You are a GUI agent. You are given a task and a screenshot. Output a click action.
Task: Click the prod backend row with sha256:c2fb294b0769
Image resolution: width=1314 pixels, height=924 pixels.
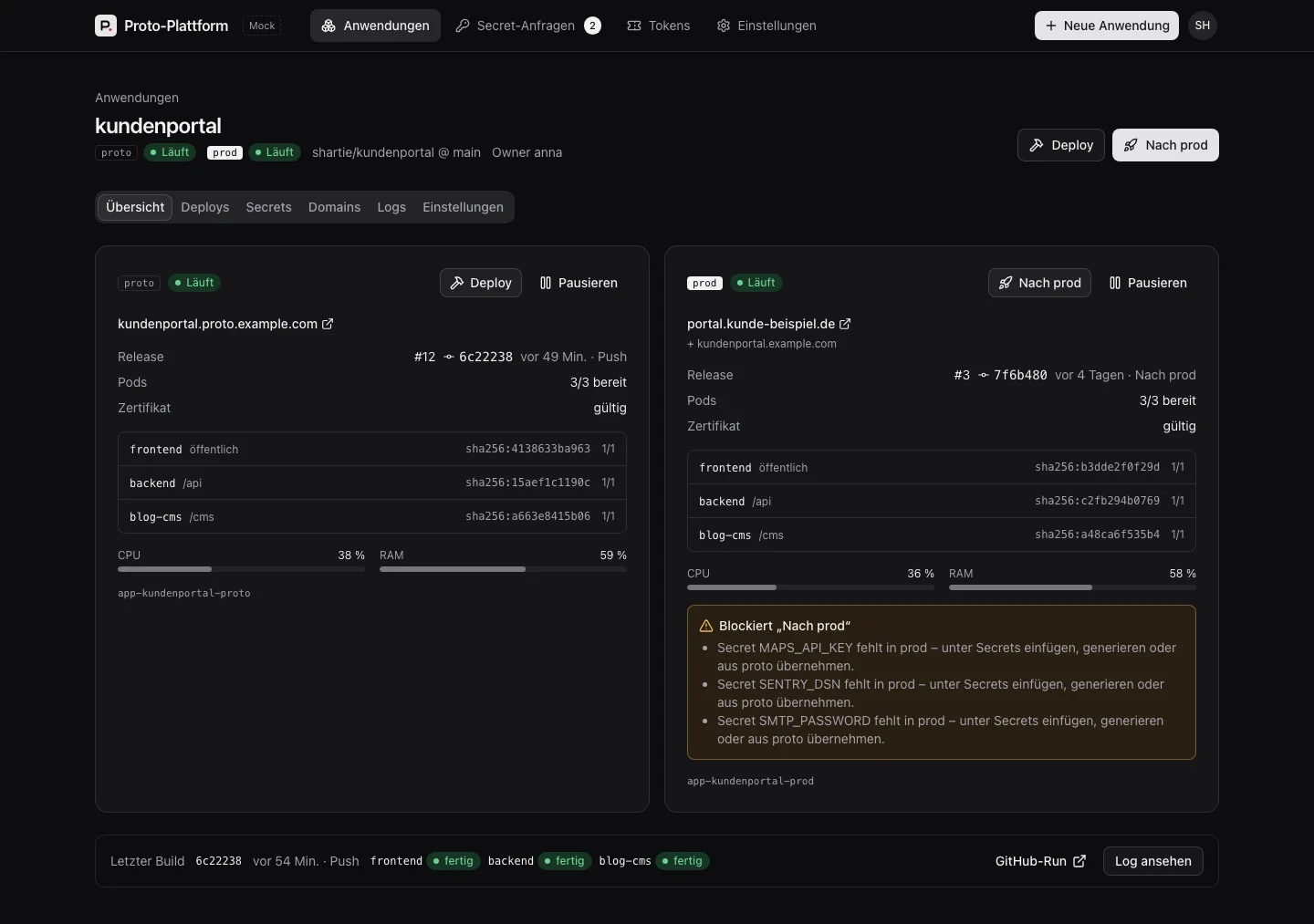942,501
